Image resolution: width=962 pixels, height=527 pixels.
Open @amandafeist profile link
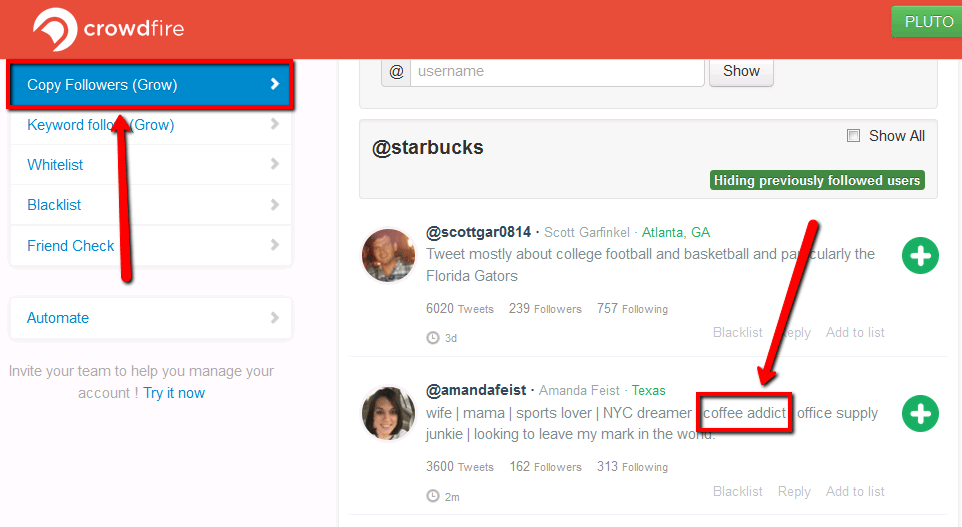tap(476, 390)
